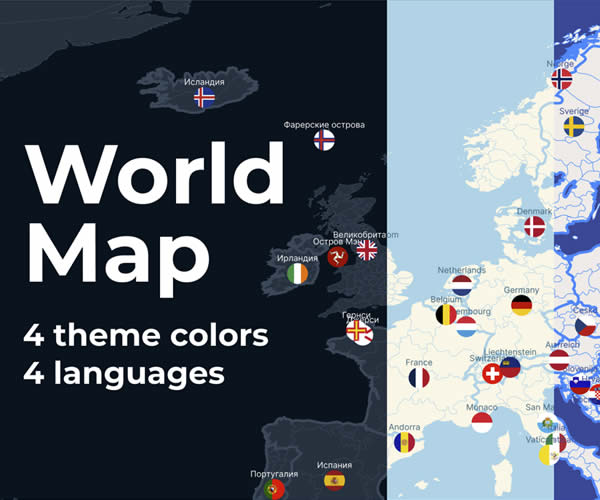The height and width of the screenshot is (500, 600).
Task: Click the Switzerland flag with white cross
Action: pos(491,373)
